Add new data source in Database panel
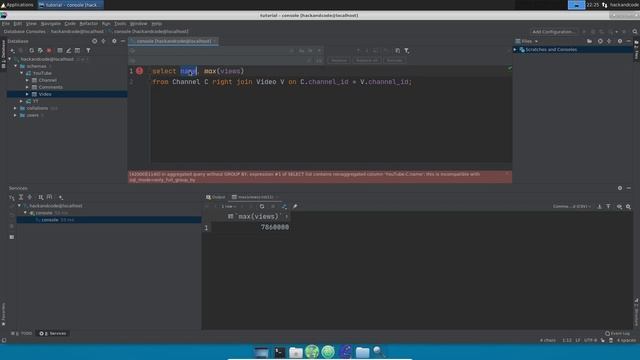Image resolution: width=640 pixels, height=360 pixels. (x=12, y=51)
